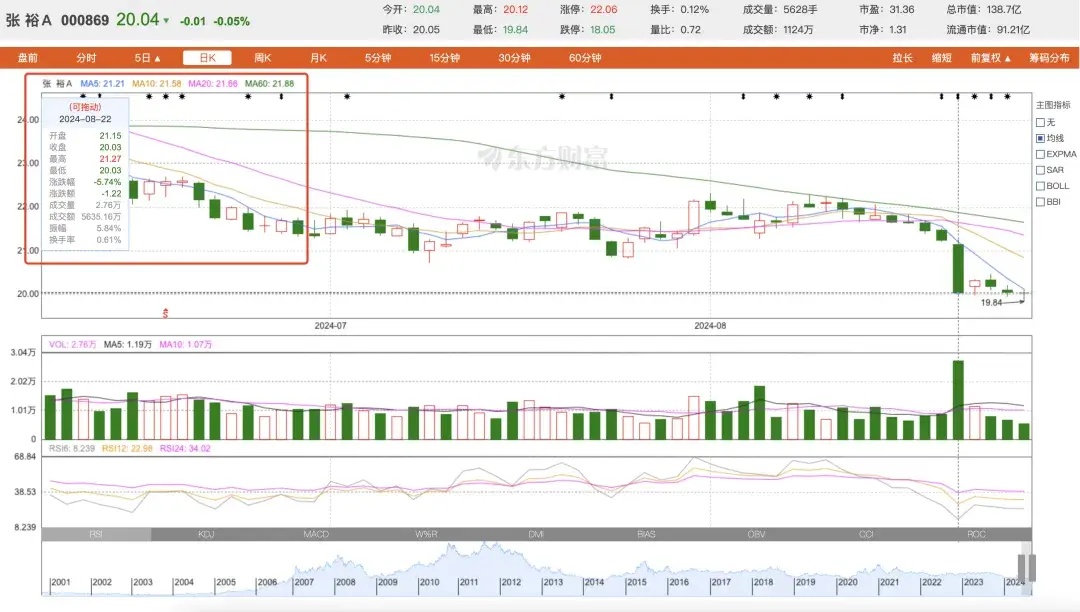Enable the SAR main indicator
1080x612 pixels.
[x=1041, y=170]
